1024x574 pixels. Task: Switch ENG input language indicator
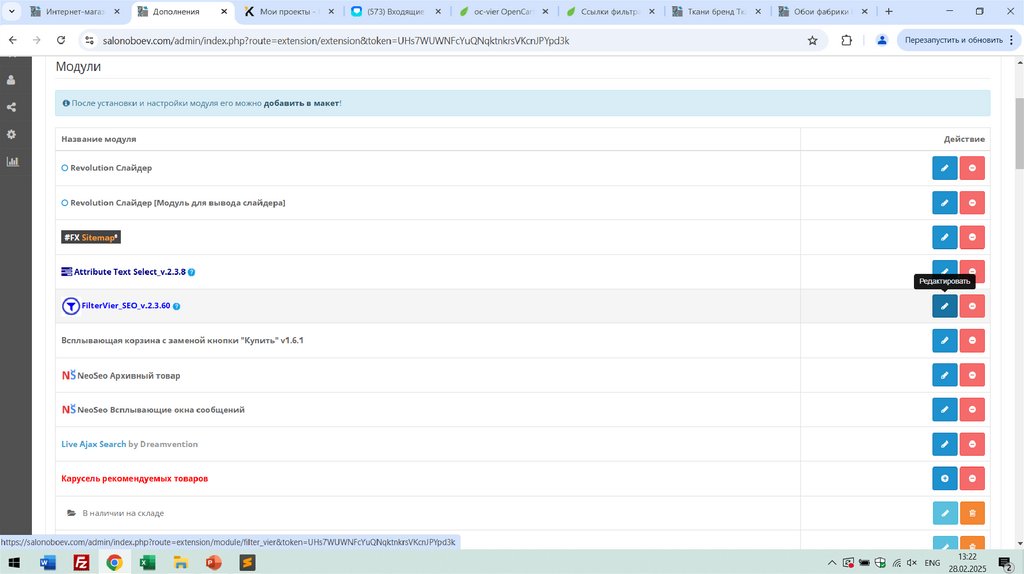[932, 563]
